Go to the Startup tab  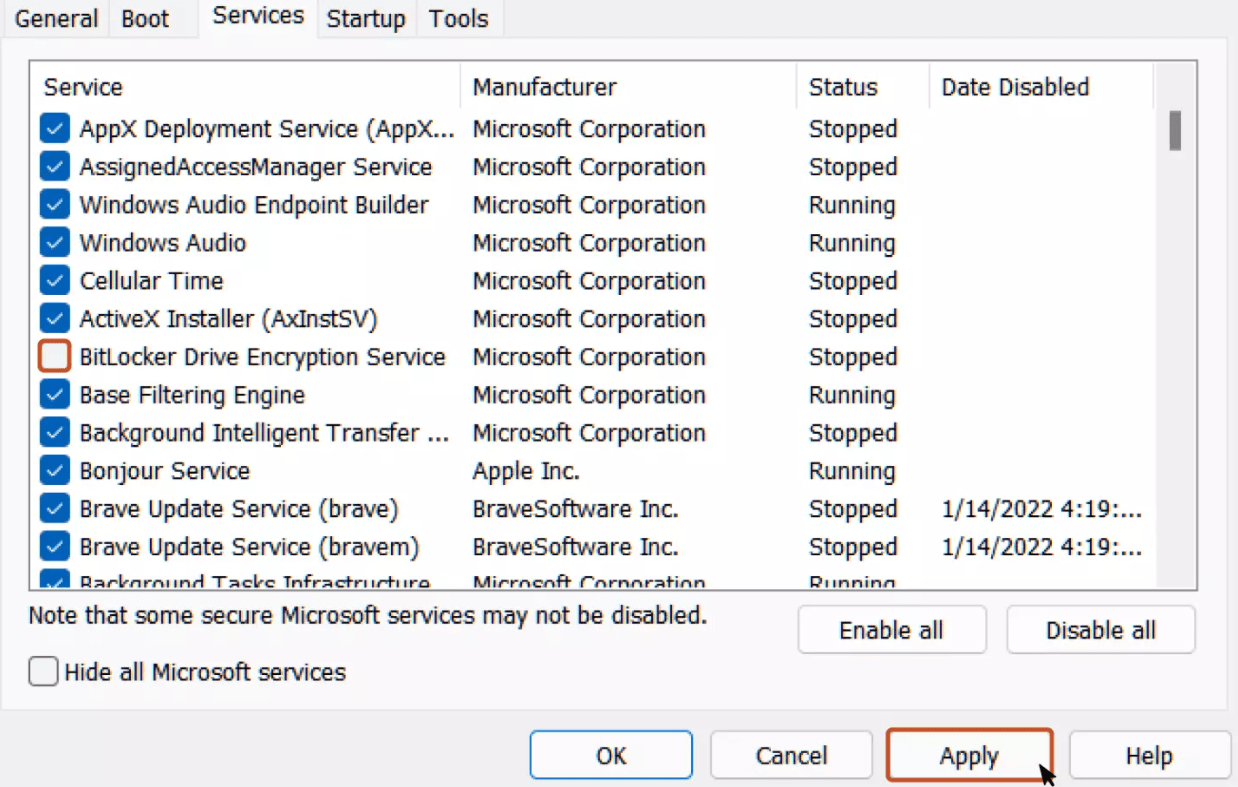366,19
